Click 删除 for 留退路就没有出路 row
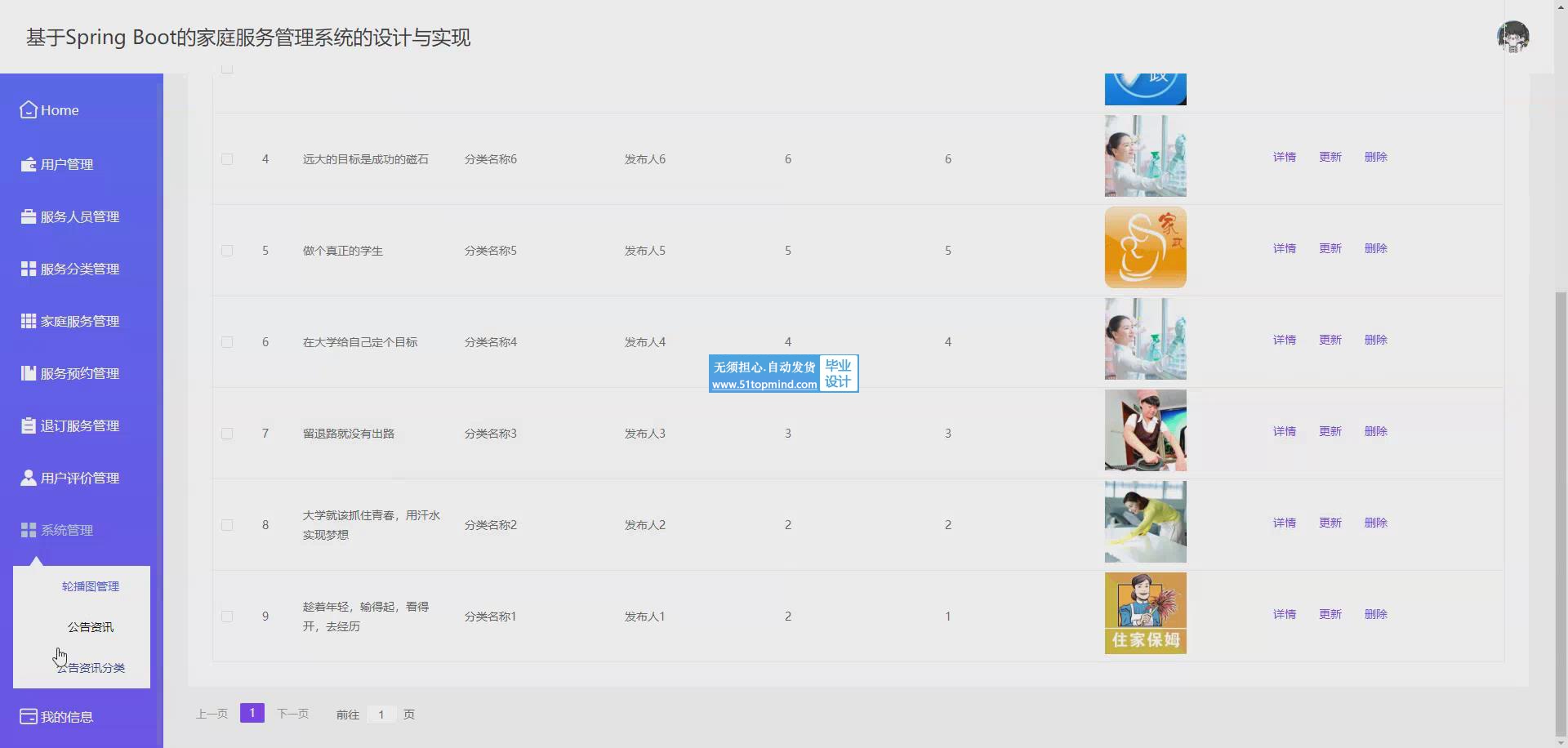The height and width of the screenshot is (748, 1568). tap(1376, 431)
